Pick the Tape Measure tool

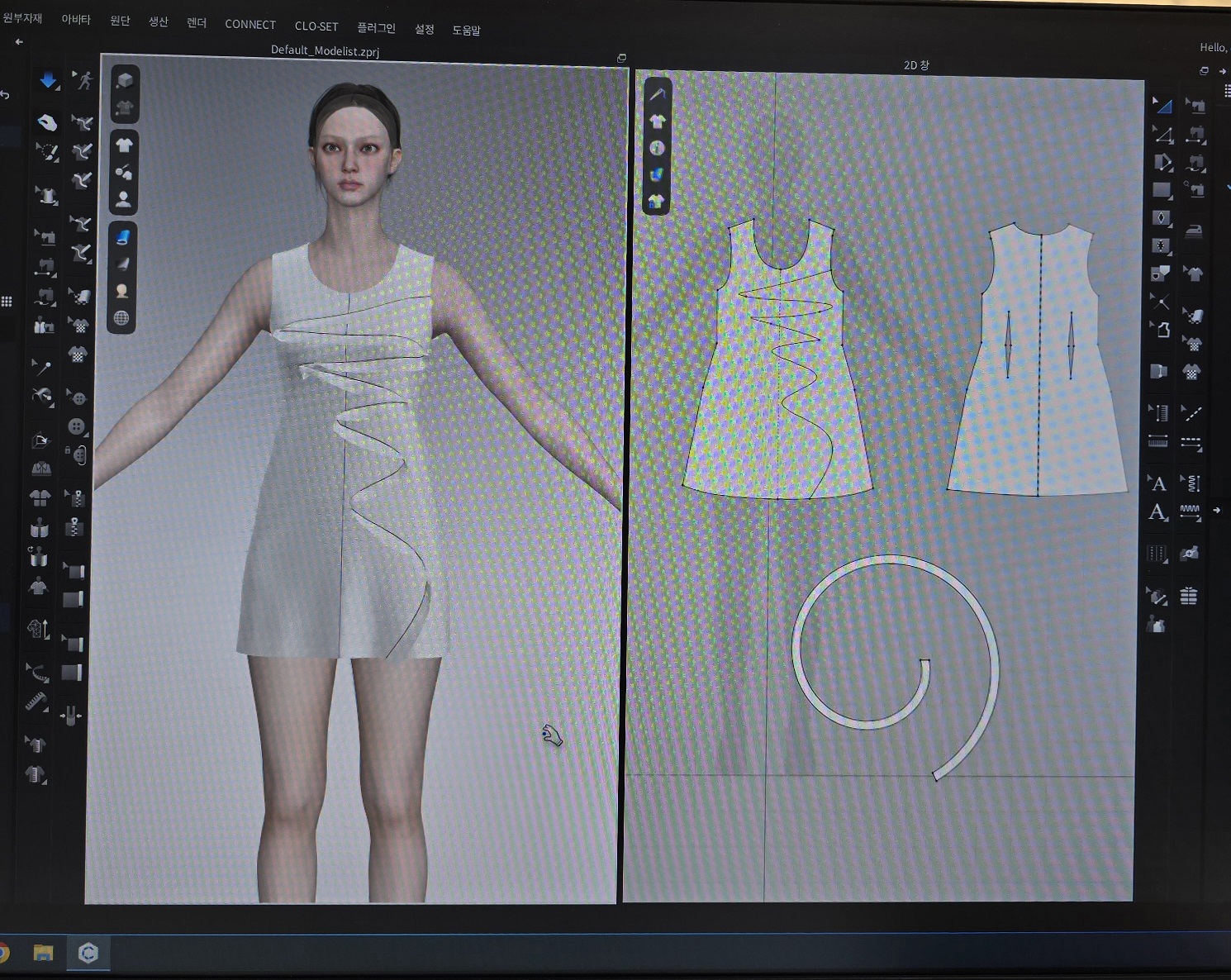(36, 702)
